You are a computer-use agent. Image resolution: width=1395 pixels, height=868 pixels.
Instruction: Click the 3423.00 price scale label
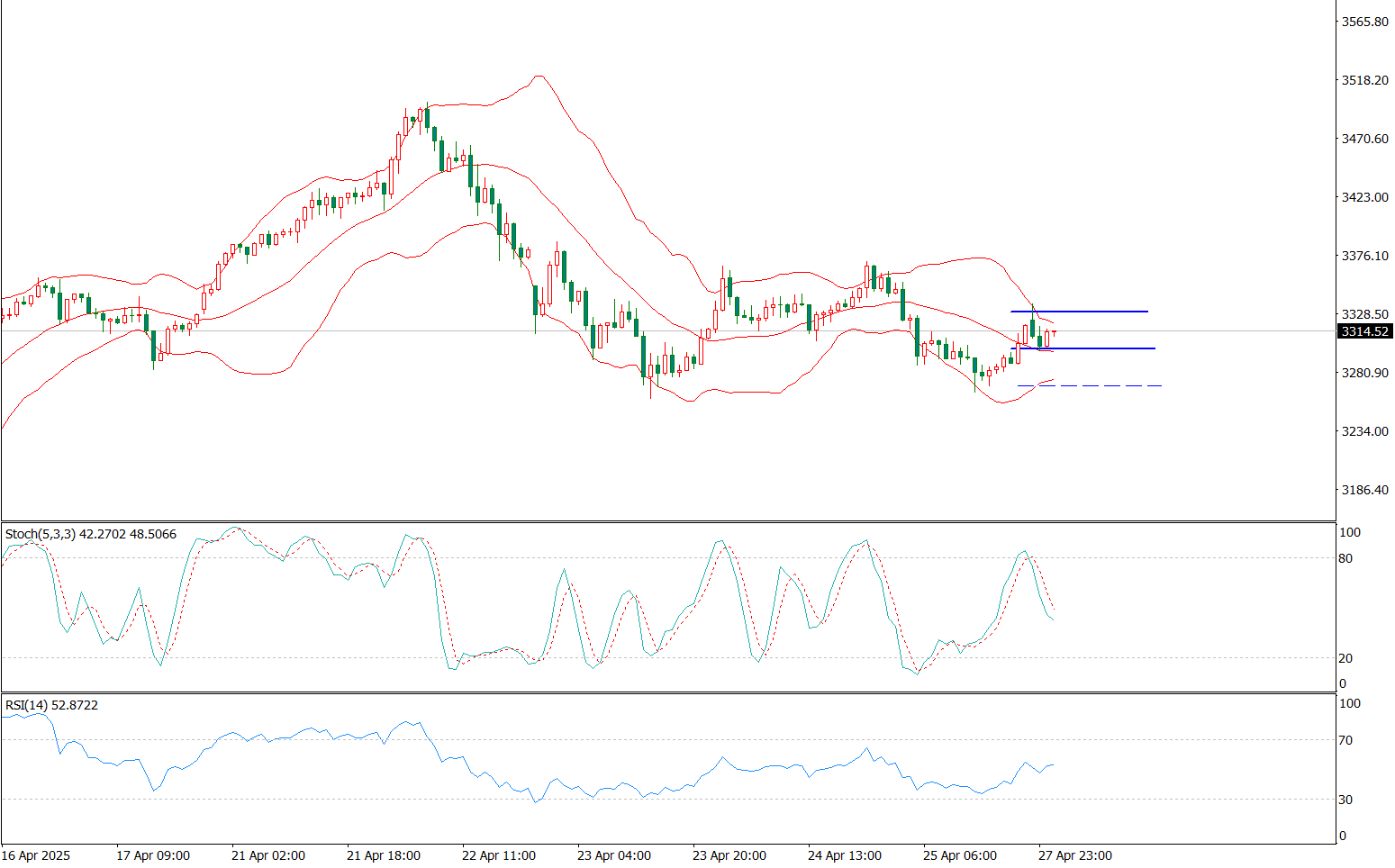[1364, 197]
